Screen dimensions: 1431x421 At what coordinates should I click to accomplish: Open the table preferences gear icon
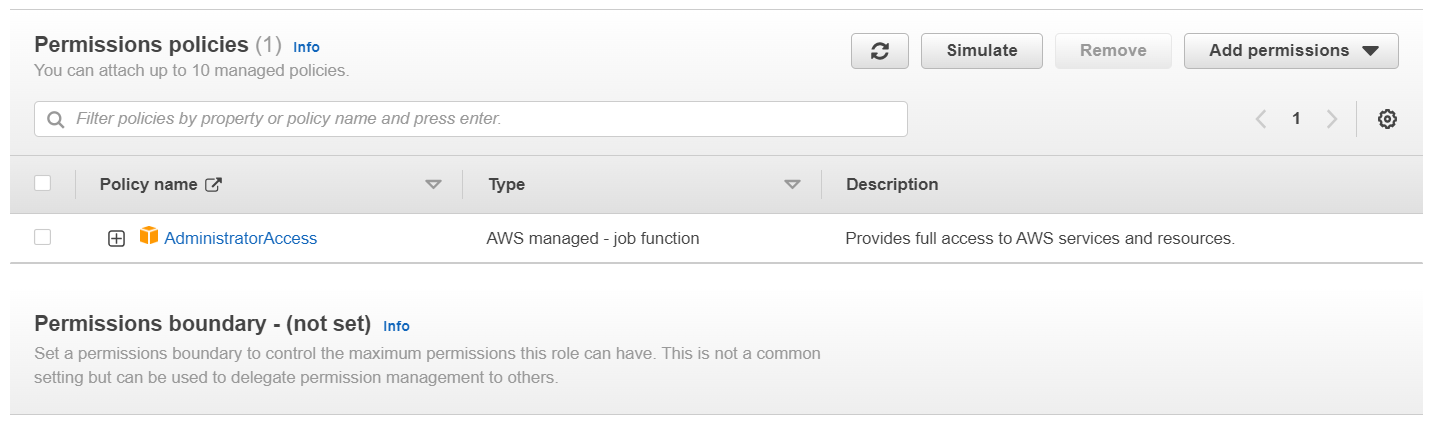(x=1387, y=119)
